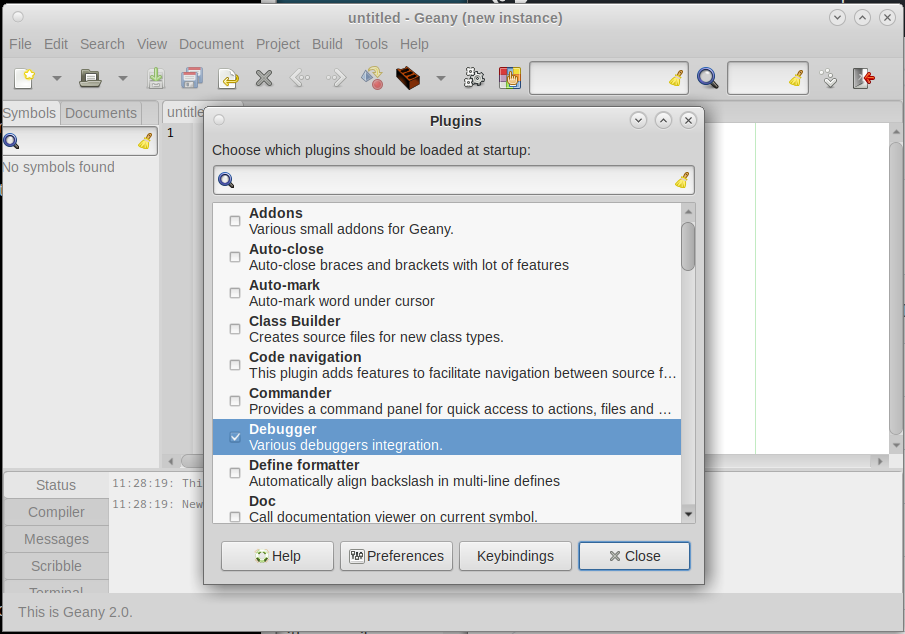Viewport: 905px width, 634px height.
Task: Open the plugin Preferences dialog
Action: pyautogui.click(x=396, y=556)
